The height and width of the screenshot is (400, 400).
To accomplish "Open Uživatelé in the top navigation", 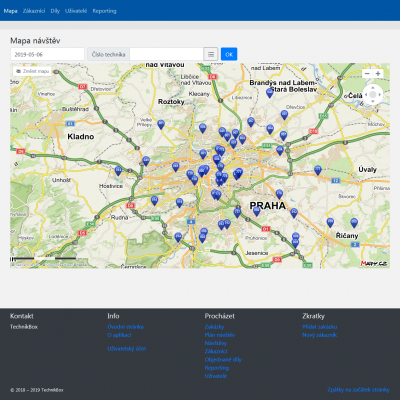I will [x=76, y=11].
